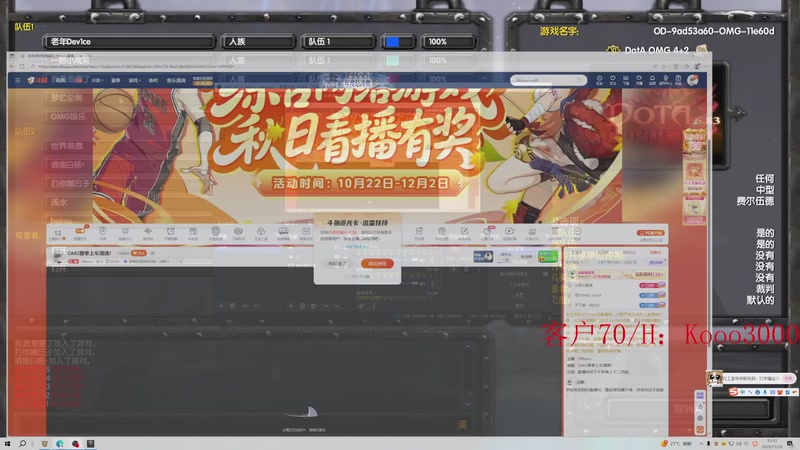Open Windows taskbar search
This screenshot has height=450, width=800.
click(22, 444)
